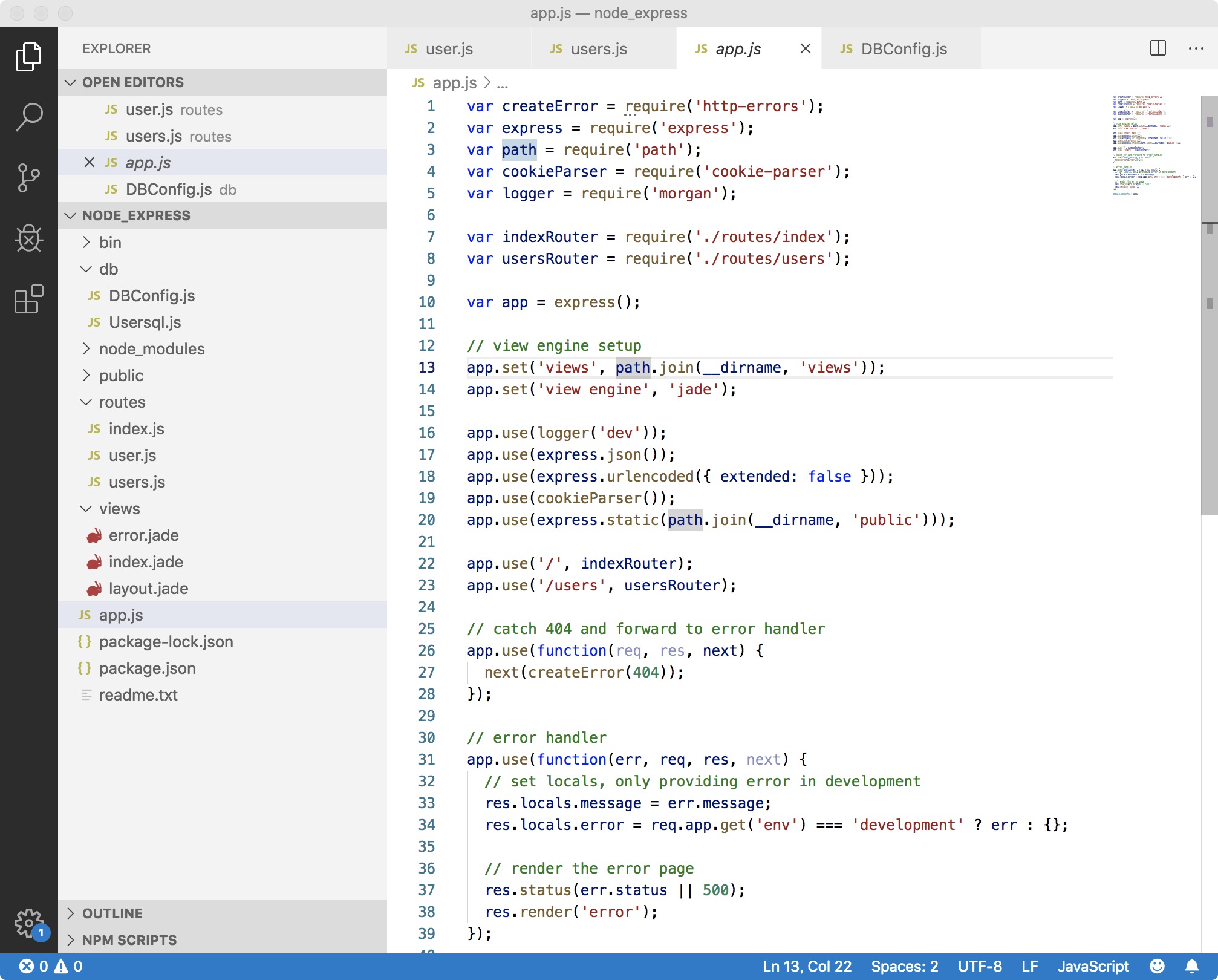
Task: Click the Split Editor icon
Action: click(1158, 48)
